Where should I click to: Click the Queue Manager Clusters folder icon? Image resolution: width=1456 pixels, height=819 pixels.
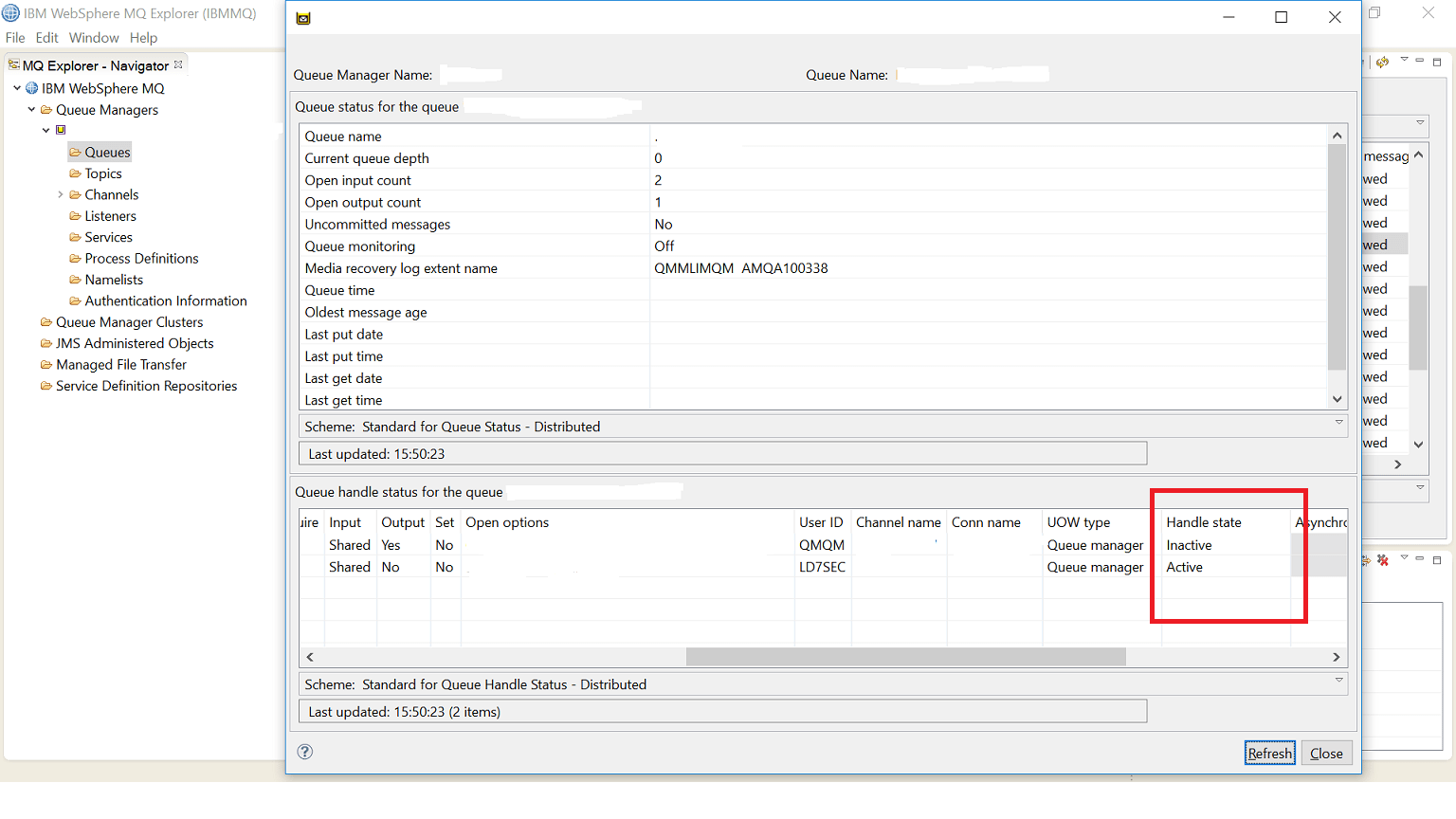coord(45,322)
